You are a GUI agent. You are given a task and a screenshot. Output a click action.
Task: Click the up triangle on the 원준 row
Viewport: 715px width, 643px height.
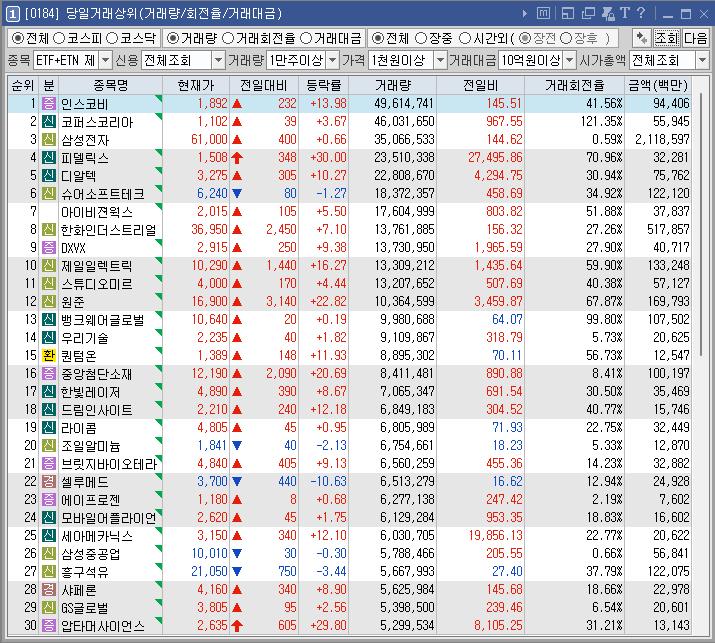[x=237, y=301]
